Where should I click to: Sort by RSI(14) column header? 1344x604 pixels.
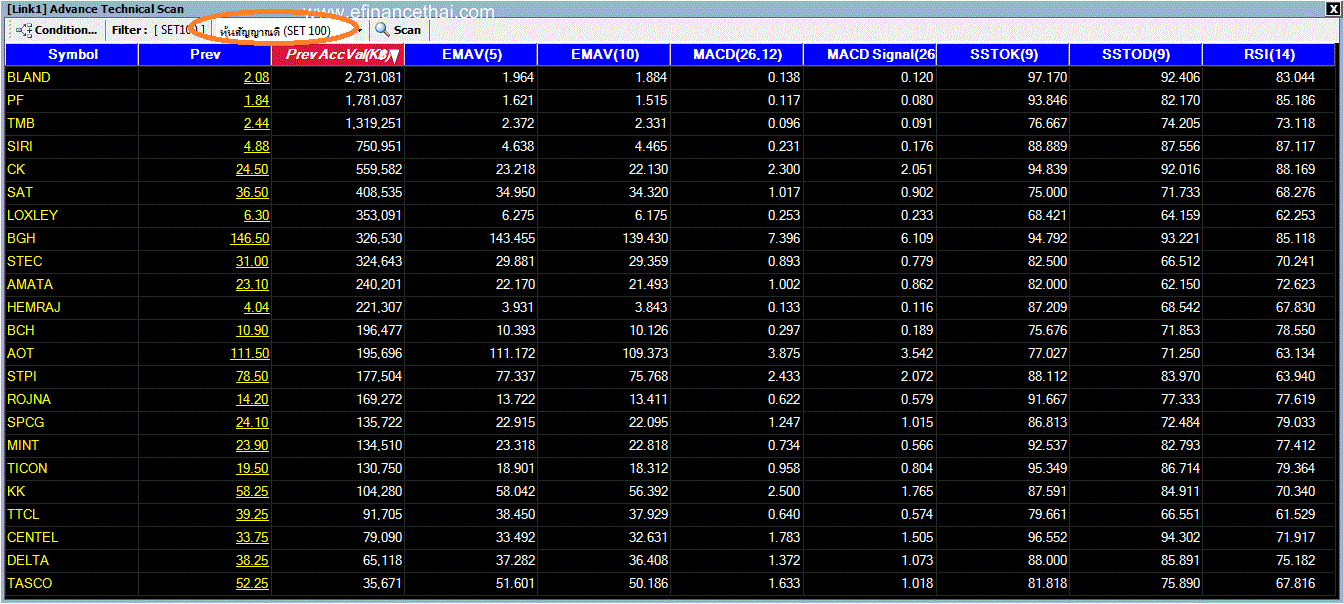click(x=1269, y=54)
